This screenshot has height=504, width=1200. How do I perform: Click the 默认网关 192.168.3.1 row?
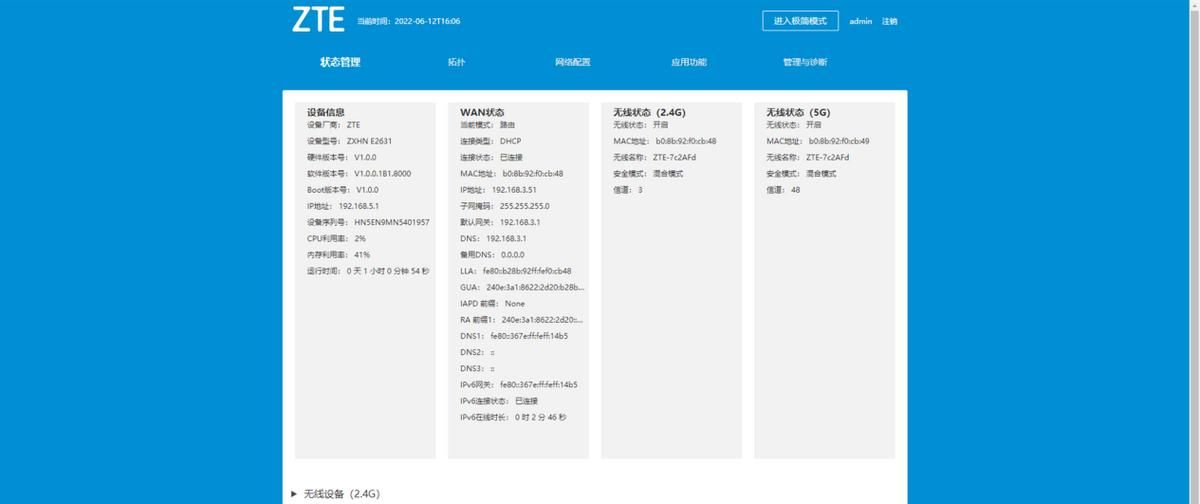[500, 222]
